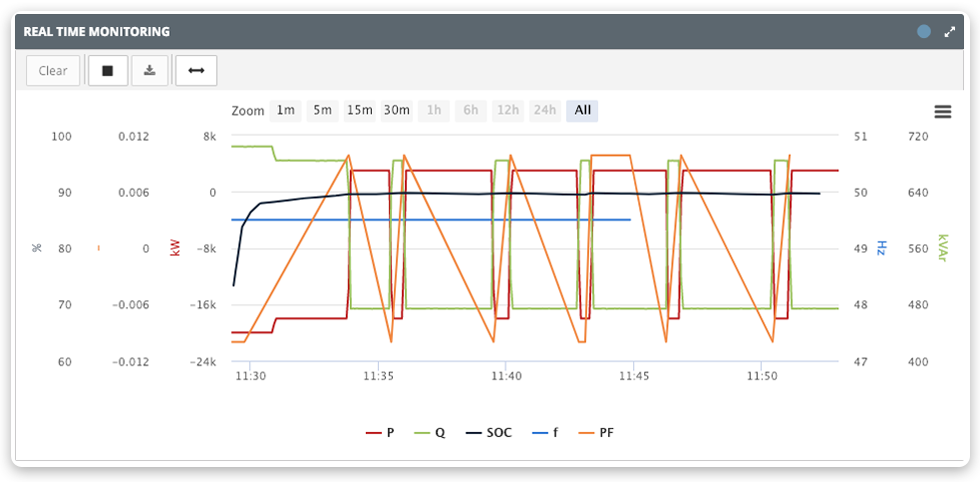Viewport: 980px width, 482px height.
Task: Select the 1h zoom option
Action: click(x=434, y=111)
